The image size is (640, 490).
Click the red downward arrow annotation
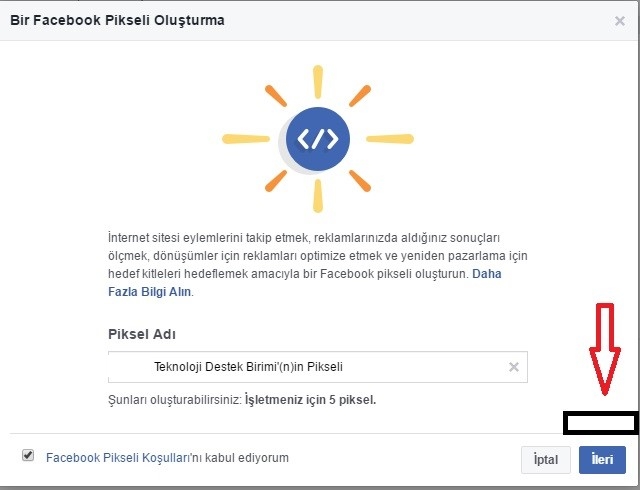[x=605, y=349]
